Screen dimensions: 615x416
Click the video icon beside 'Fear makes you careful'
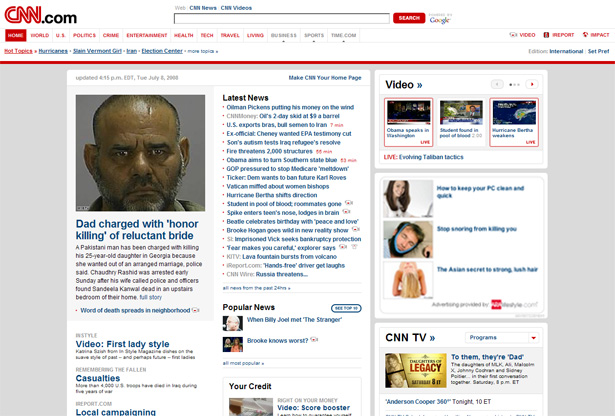[x=342, y=247]
